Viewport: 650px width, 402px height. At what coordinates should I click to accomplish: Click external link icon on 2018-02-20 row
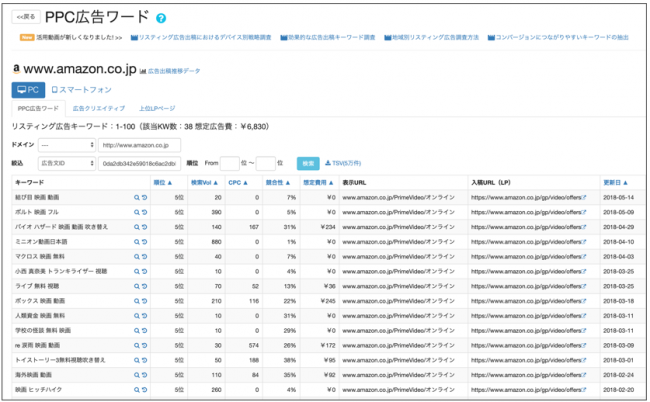(x=584, y=390)
